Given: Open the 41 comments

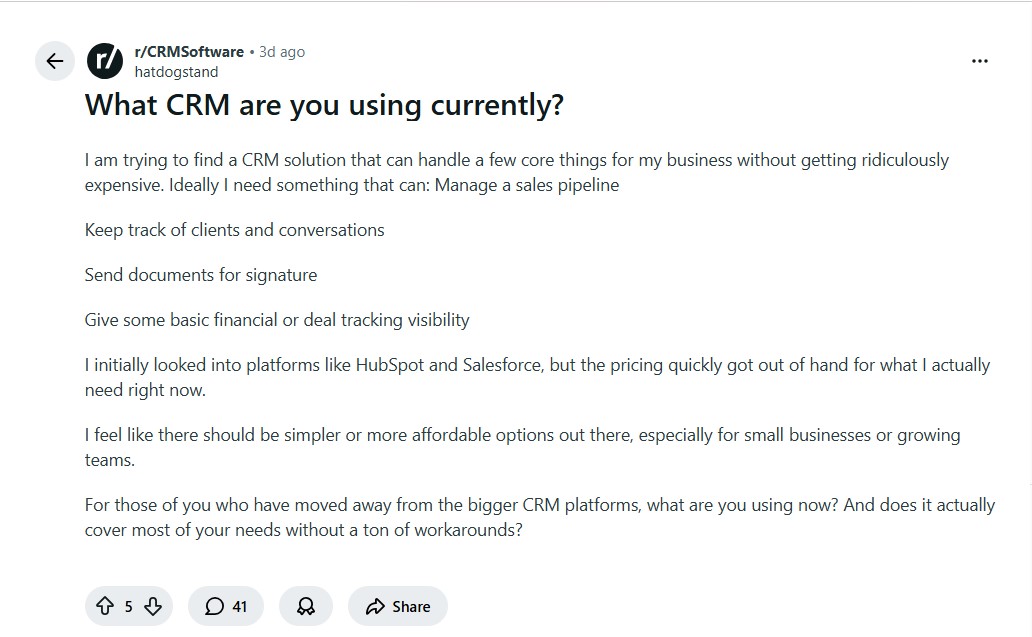Looking at the screenshot, I should (x=226, y=606).
